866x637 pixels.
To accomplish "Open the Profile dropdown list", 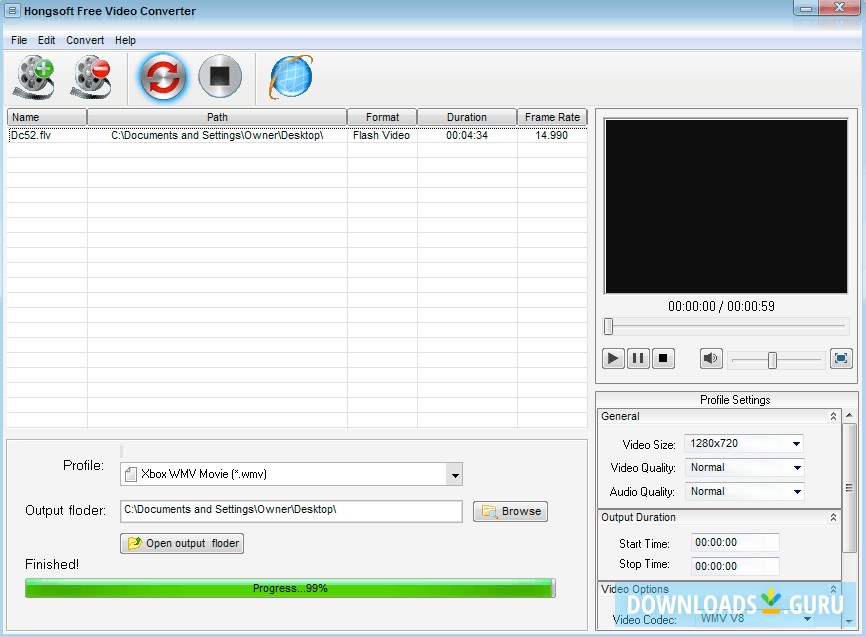I will pos(455,475).
